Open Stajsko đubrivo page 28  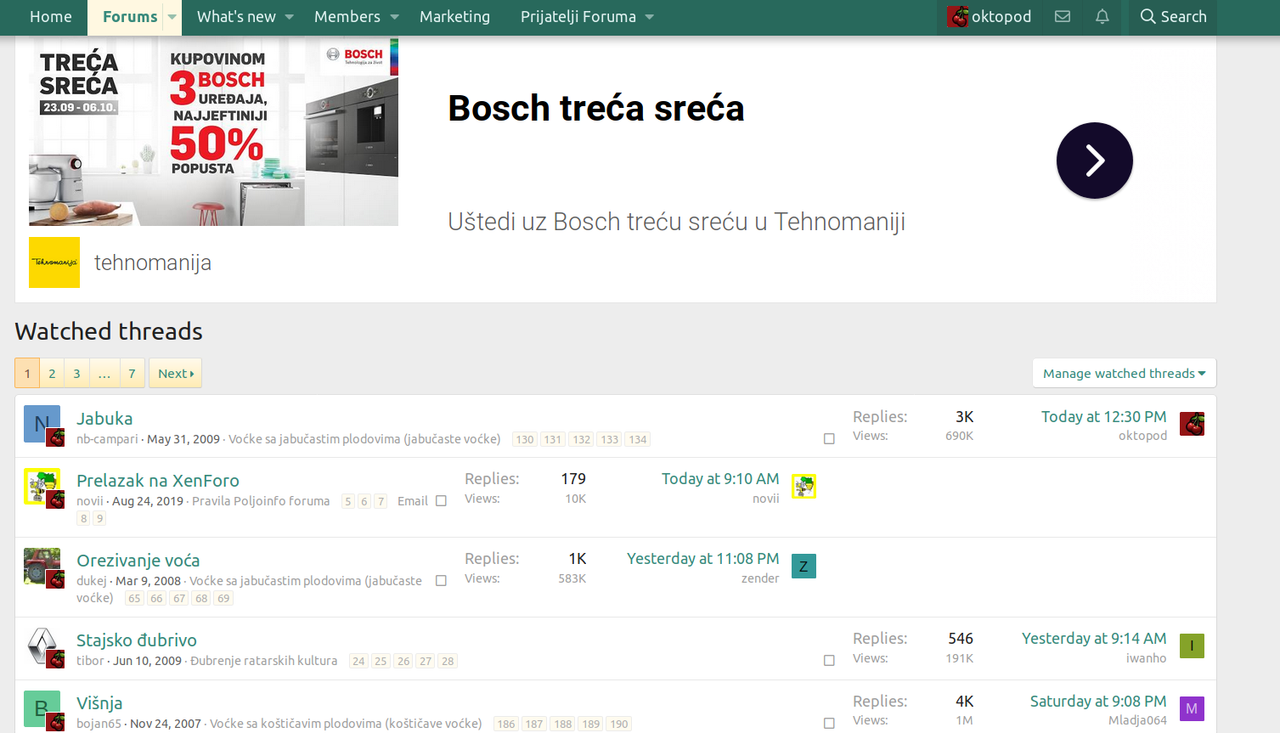tap(448, 661)
